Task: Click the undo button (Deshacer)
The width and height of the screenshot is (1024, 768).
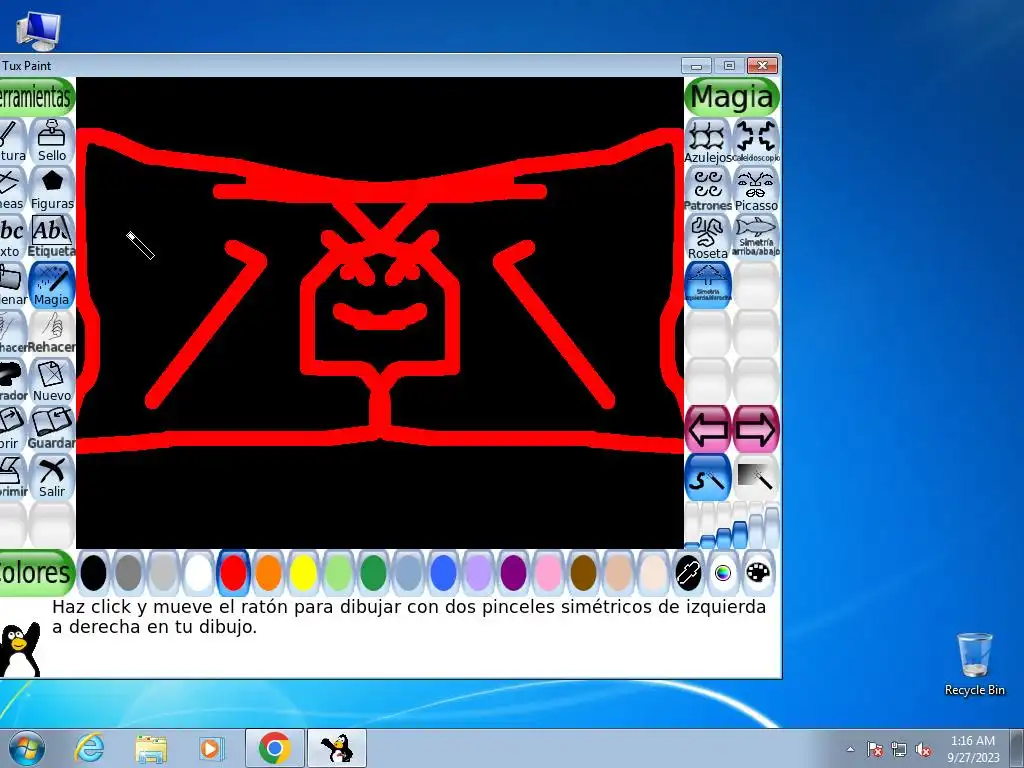Action: [12, 332]
